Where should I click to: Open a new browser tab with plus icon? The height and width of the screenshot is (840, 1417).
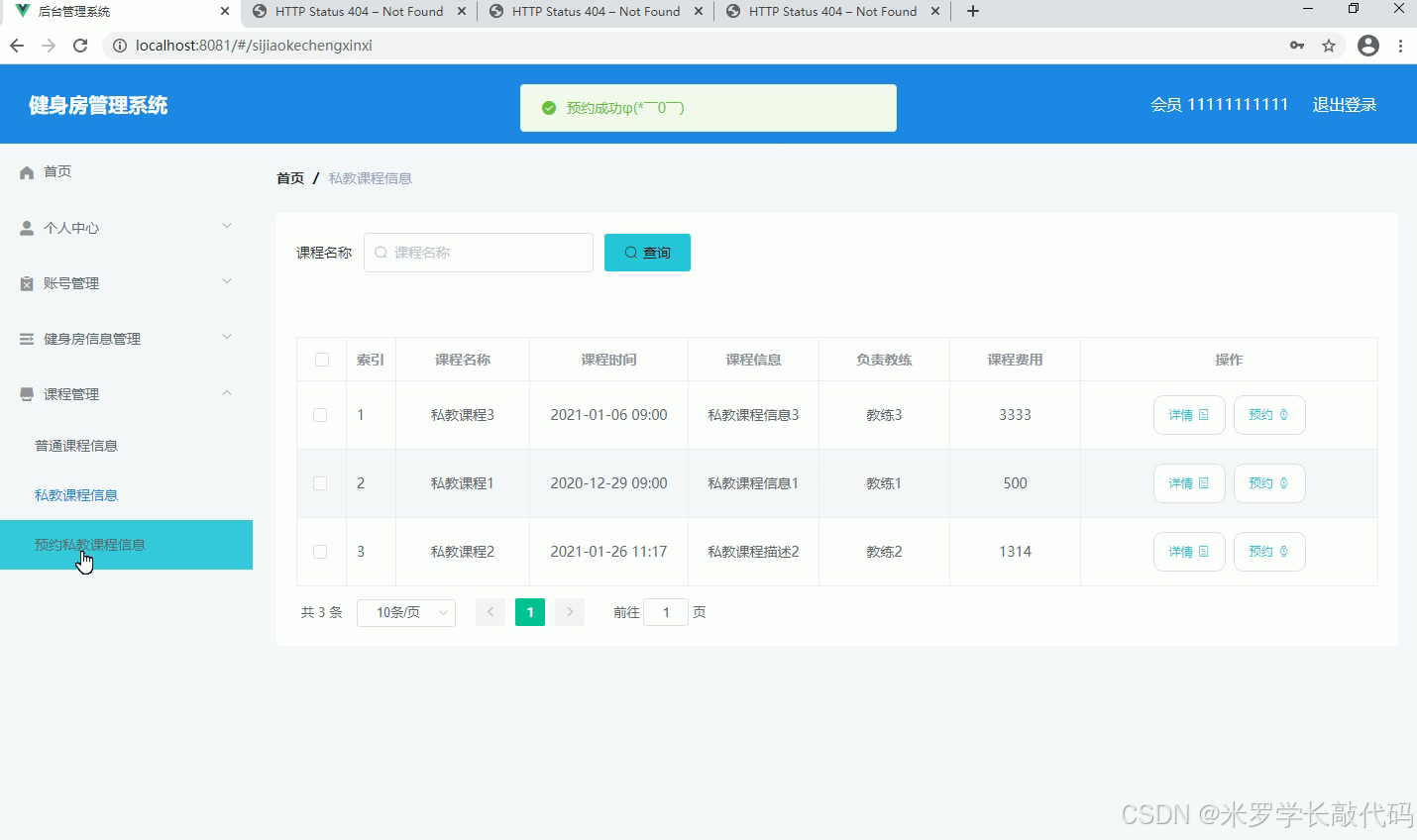tap(973, 11)
